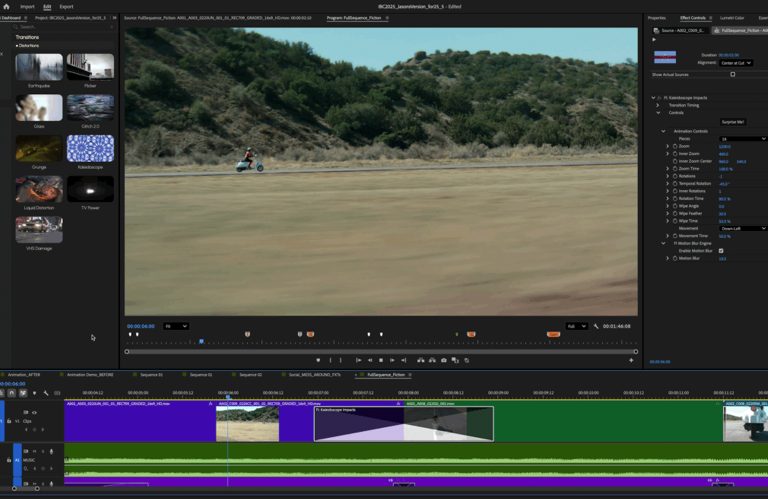Open the Alignment dropdown (Center at Cut)

pyautogui.click(x=736, y=63)
